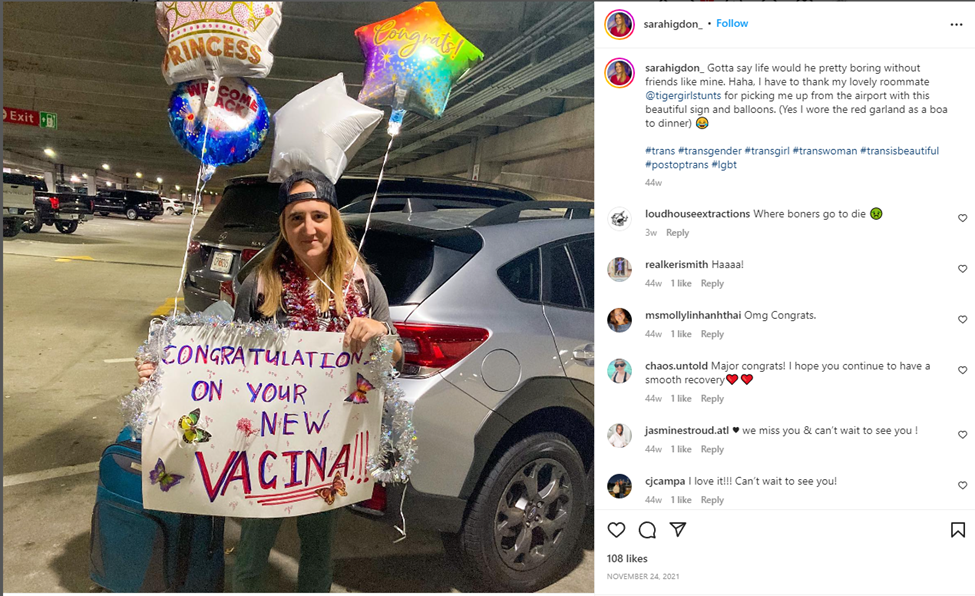View the realkerismith commenter profile picture
The width and height of the screenshot is (975, 596).
pos(620,269)
